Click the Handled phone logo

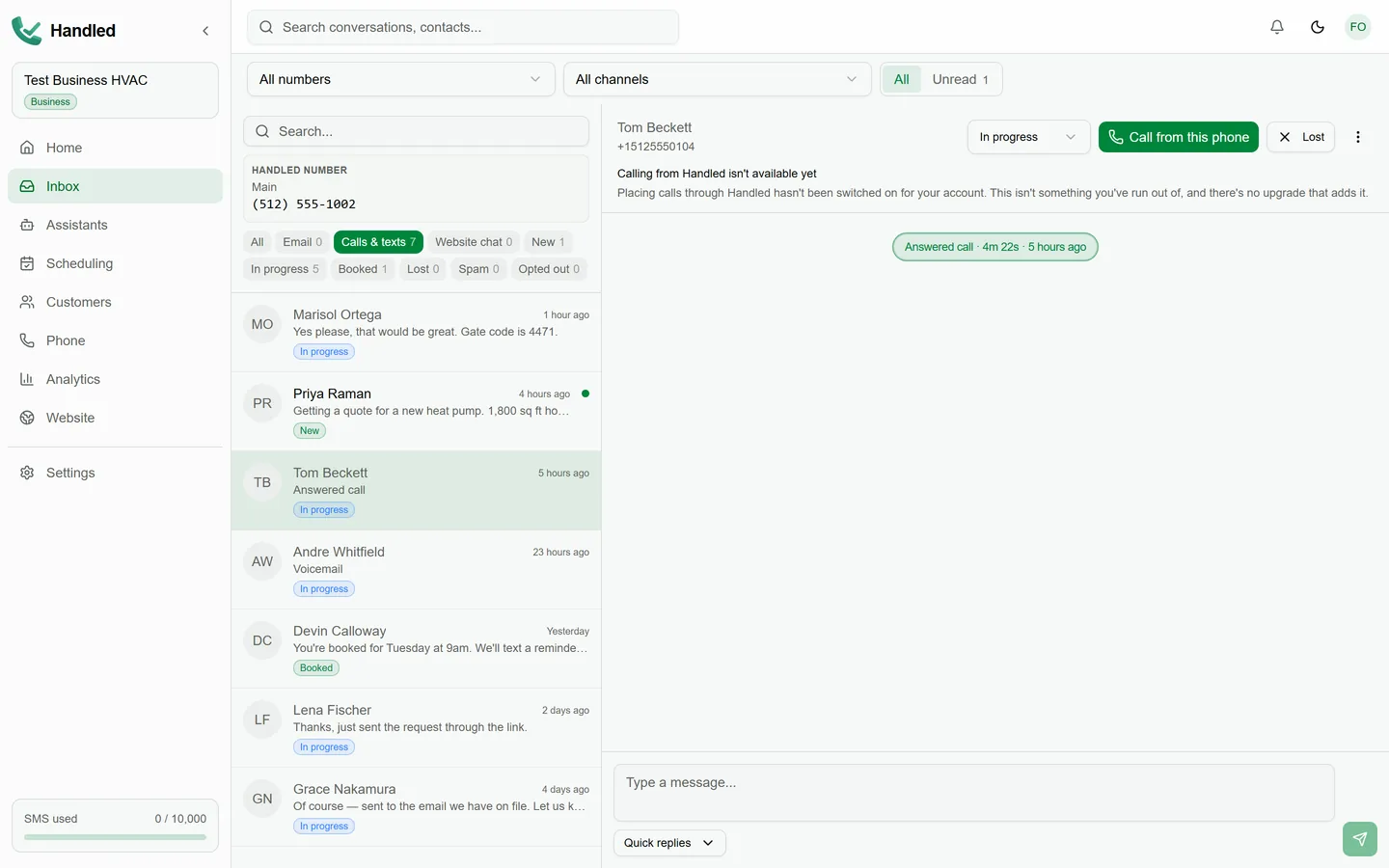[27, 31]
